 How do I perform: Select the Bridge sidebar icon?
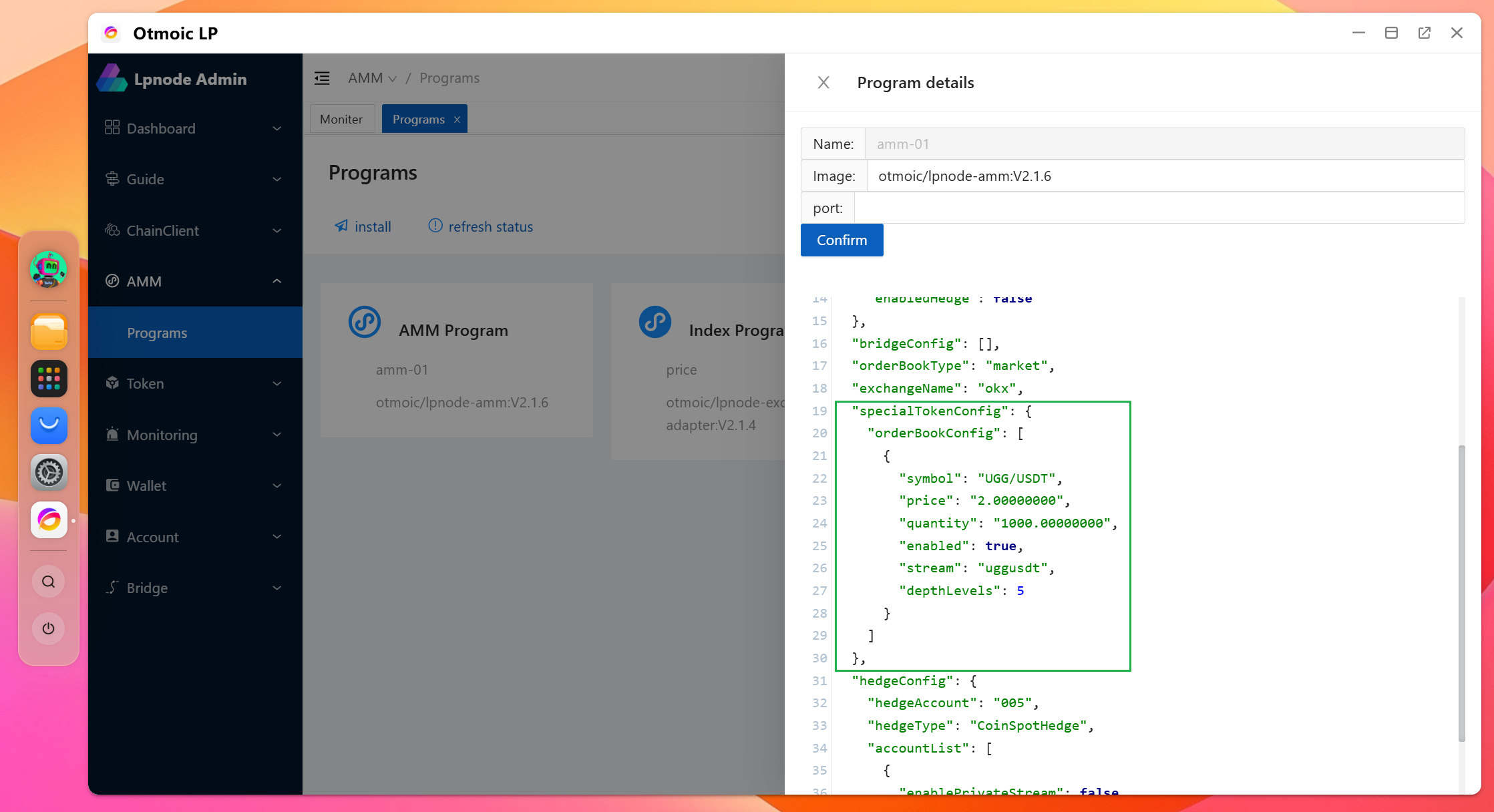pos(112,588)
